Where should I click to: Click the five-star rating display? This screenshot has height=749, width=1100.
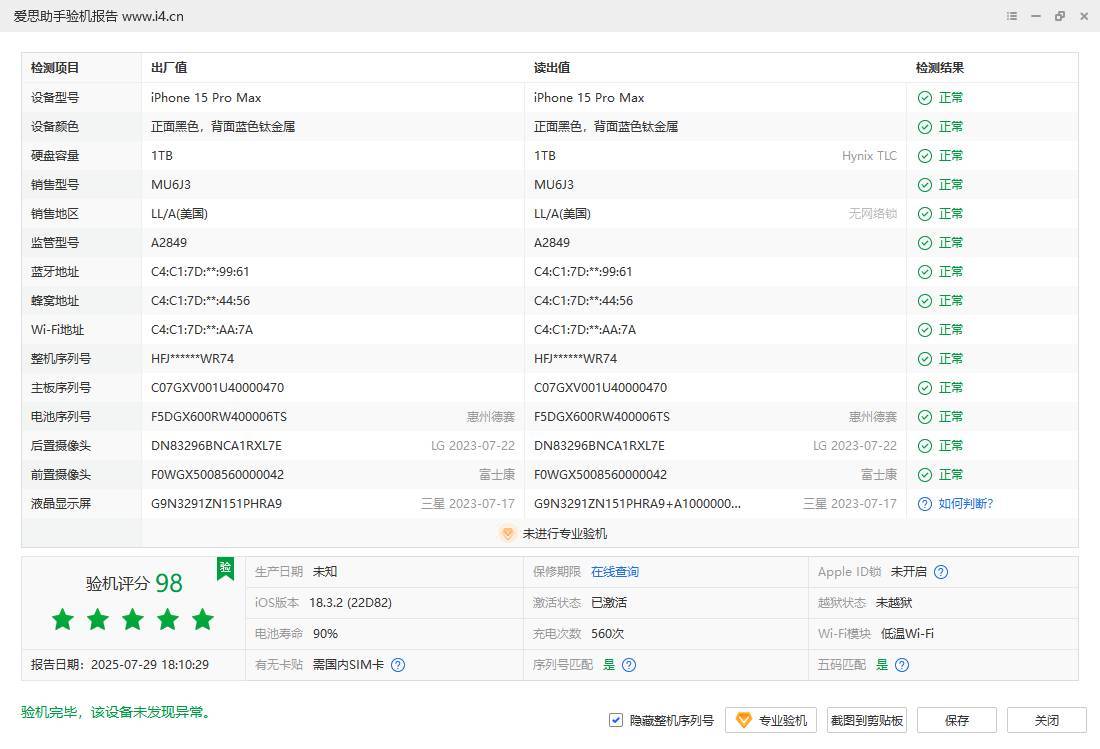click(133, 620)
